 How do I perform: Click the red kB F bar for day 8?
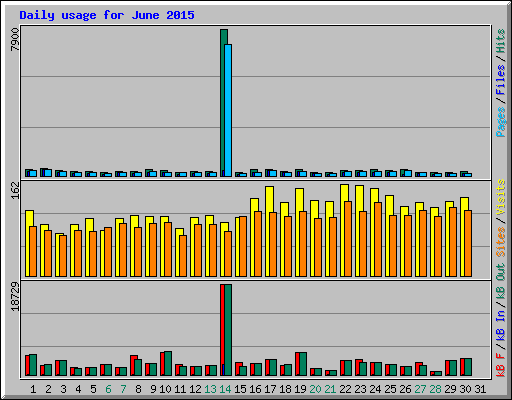132,365
